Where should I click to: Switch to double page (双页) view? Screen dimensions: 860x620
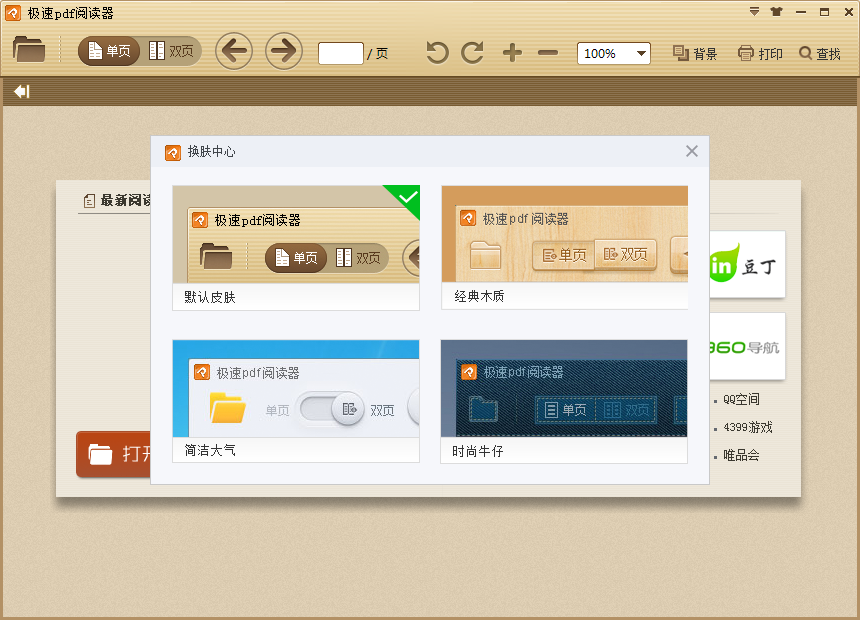(x=171, y=51)
